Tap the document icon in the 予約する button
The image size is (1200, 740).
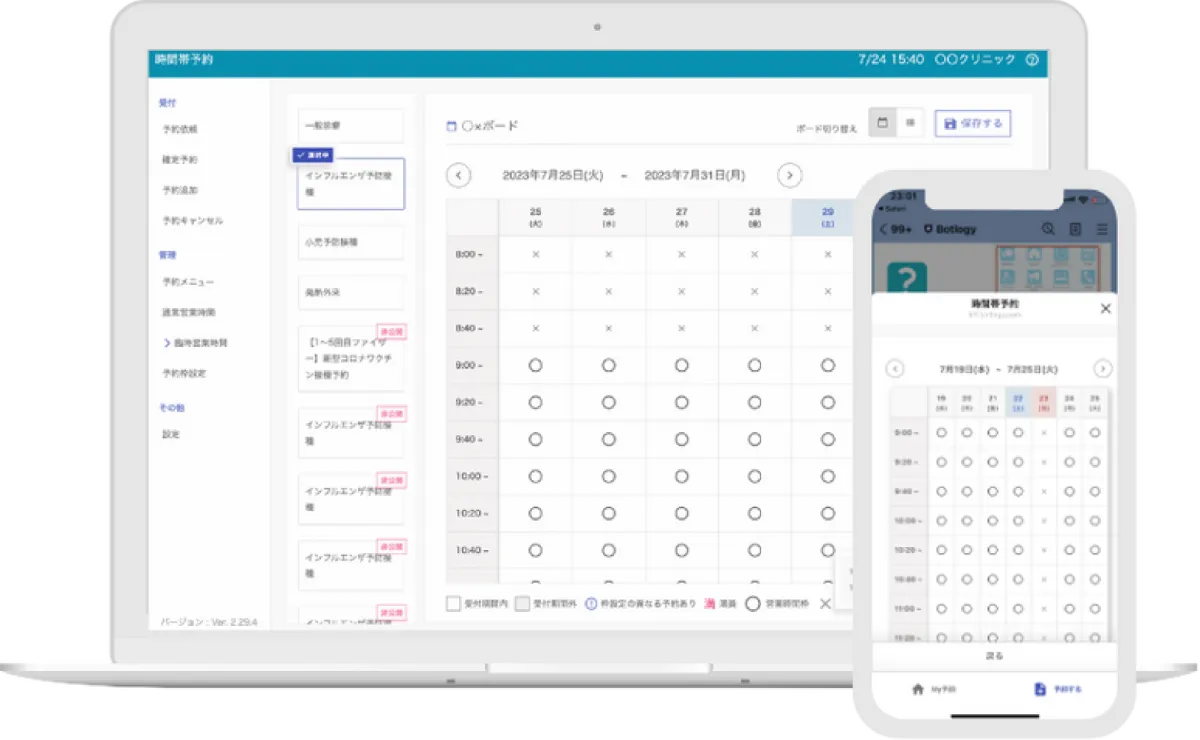tap(1040, 689)
